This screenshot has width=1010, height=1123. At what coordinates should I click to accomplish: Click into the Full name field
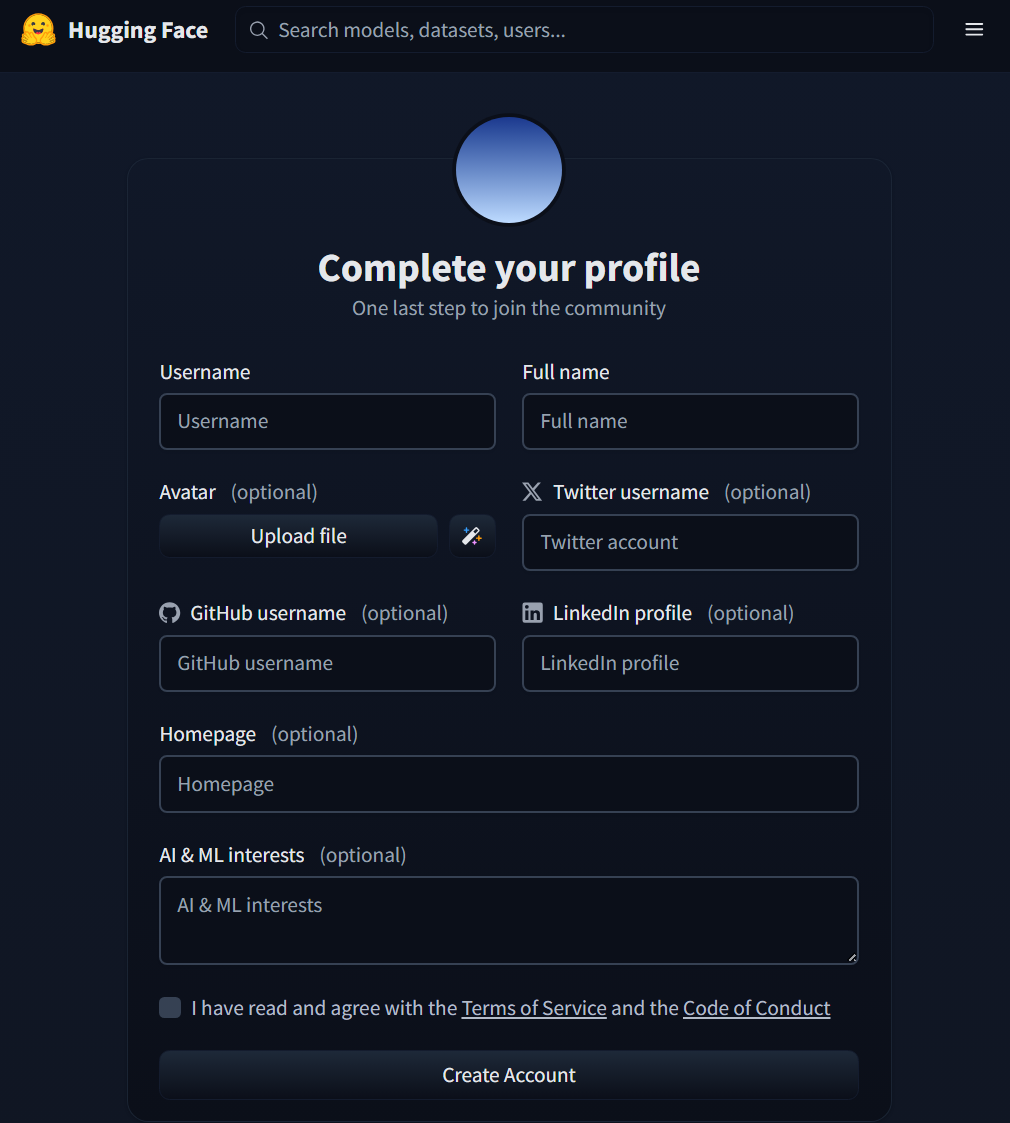[690, 421]
